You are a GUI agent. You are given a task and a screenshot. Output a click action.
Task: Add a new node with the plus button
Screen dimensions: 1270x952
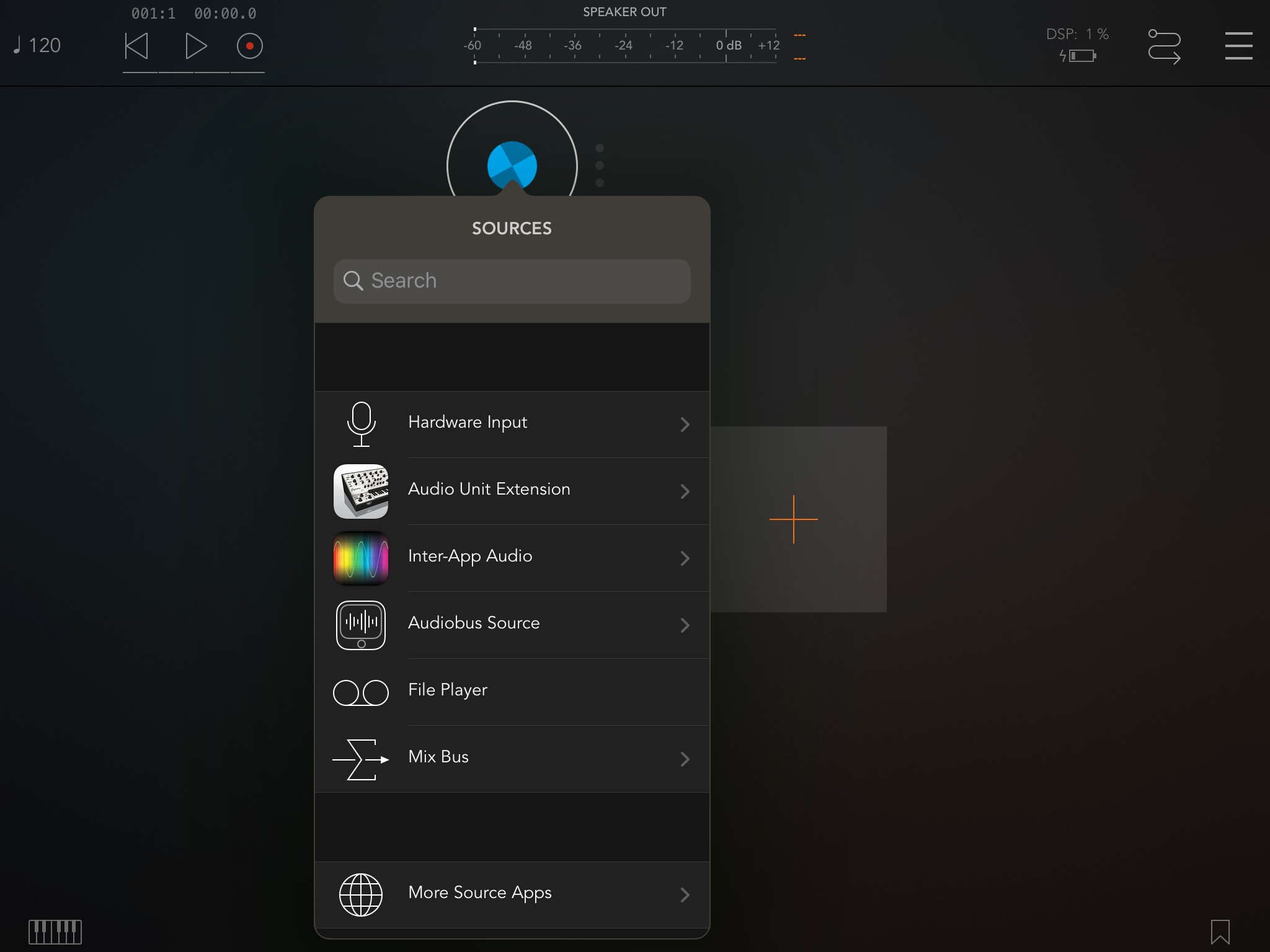click(x=794, y=519)
